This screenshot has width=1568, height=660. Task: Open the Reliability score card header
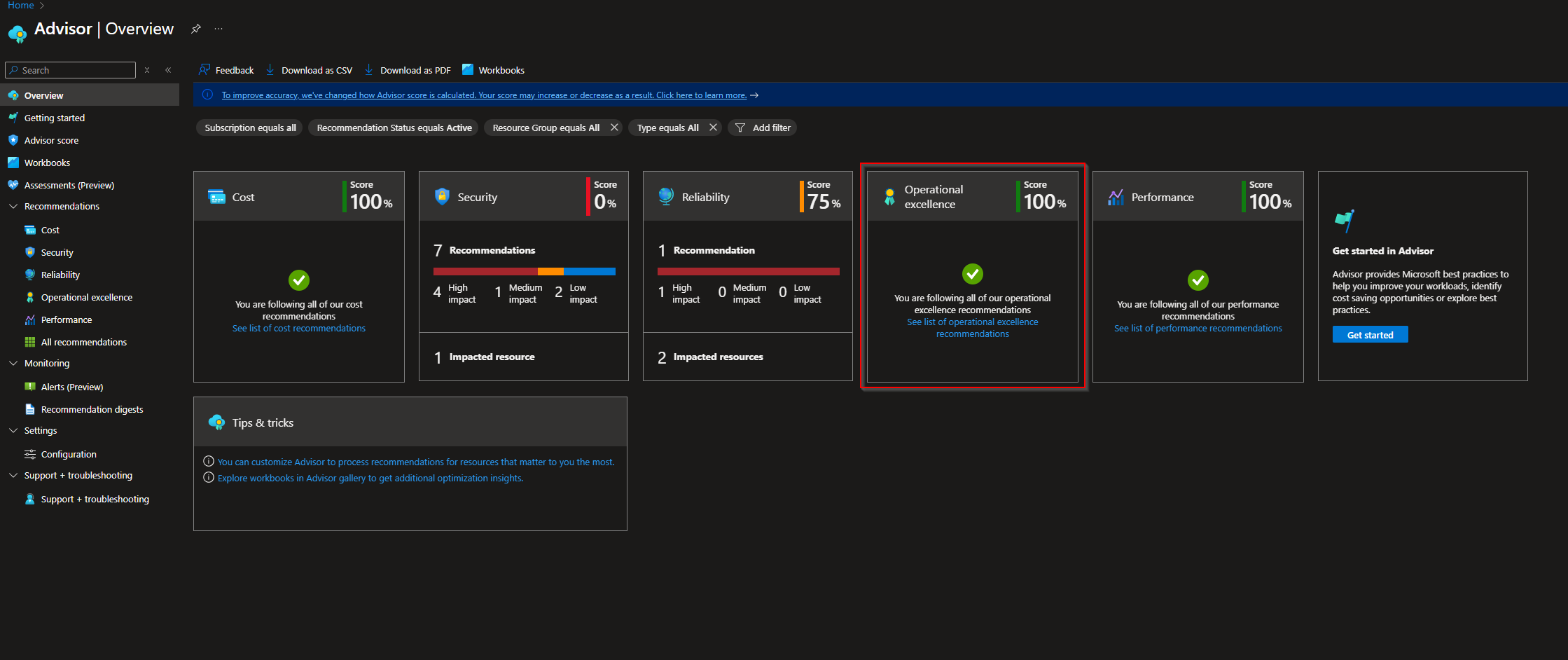point(748,197)
